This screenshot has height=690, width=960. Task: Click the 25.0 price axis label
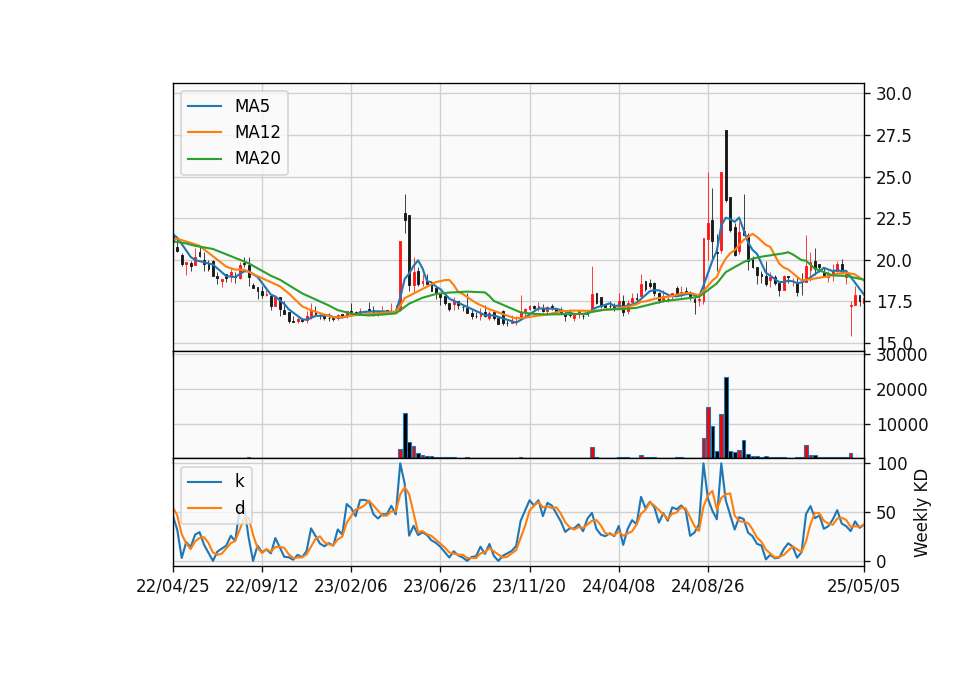click(x=894, y=178)
